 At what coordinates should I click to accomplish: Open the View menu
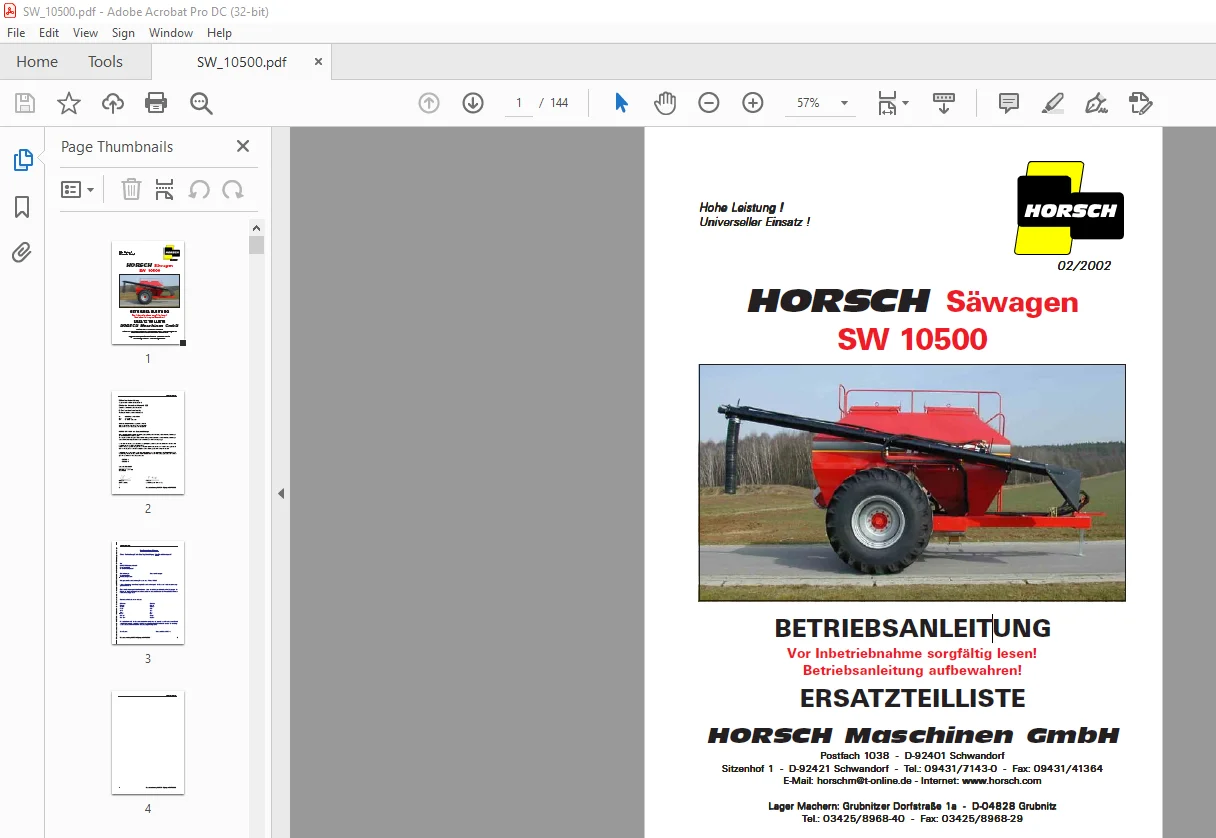86,33
